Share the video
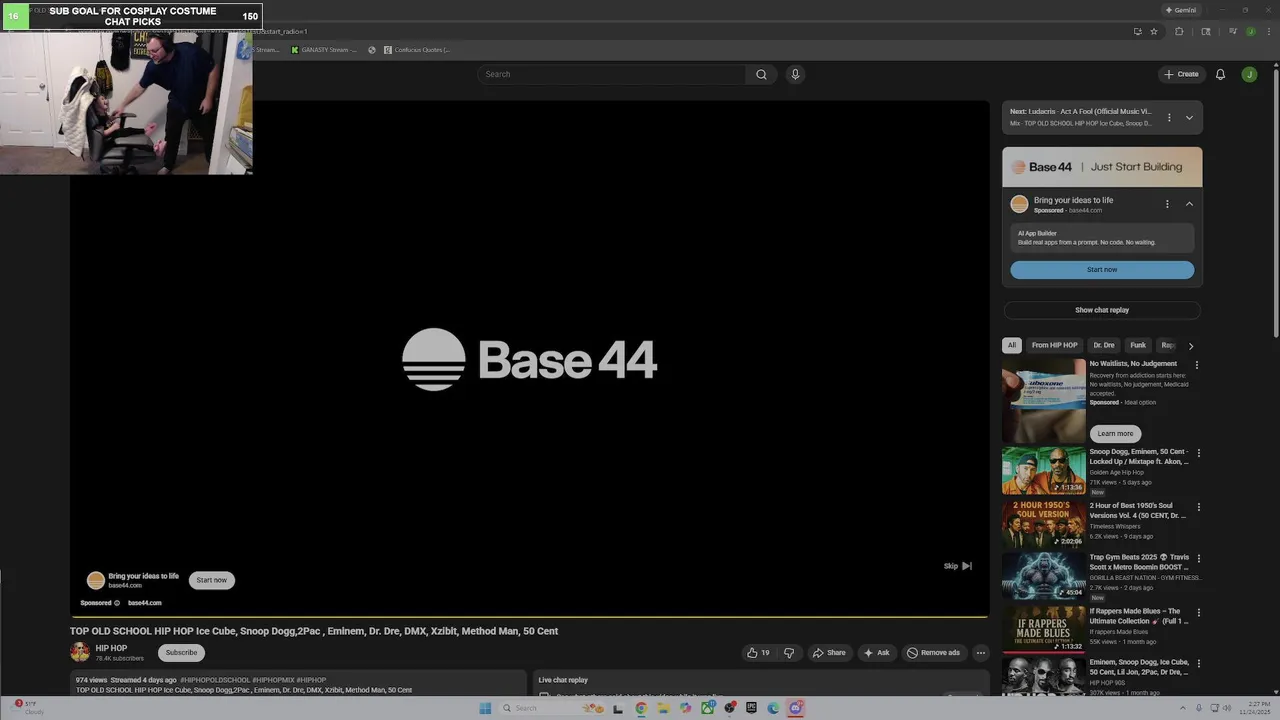This screenshot has height=720, width=1280. point(828,653)
